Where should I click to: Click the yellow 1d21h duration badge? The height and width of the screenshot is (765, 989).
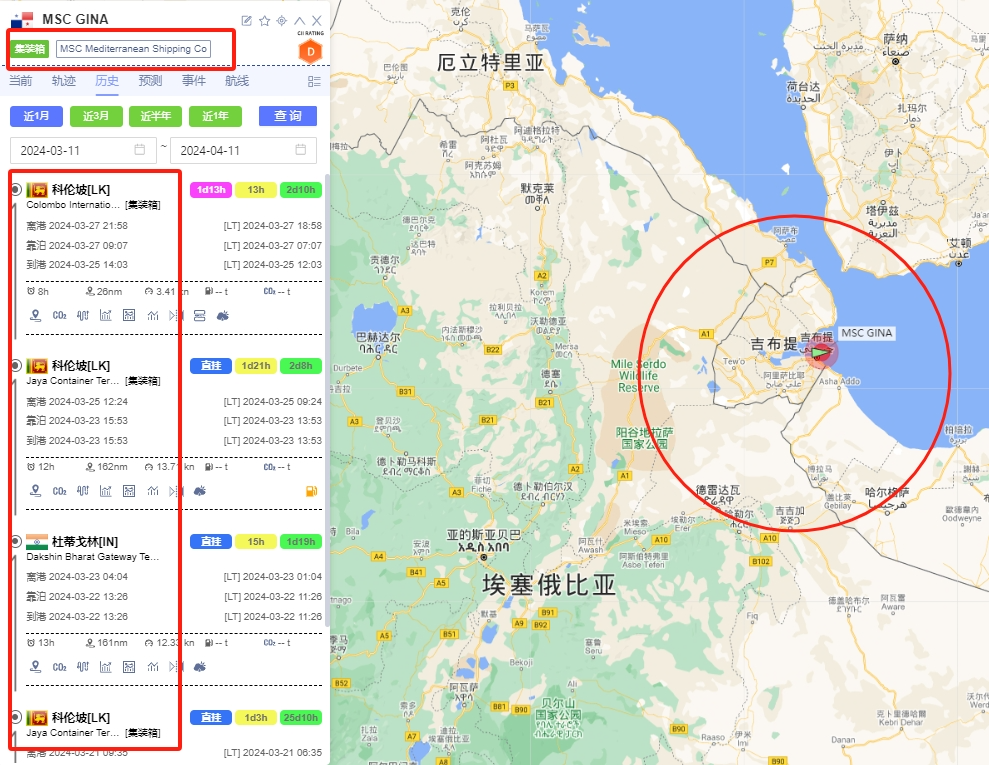point(256,366)
